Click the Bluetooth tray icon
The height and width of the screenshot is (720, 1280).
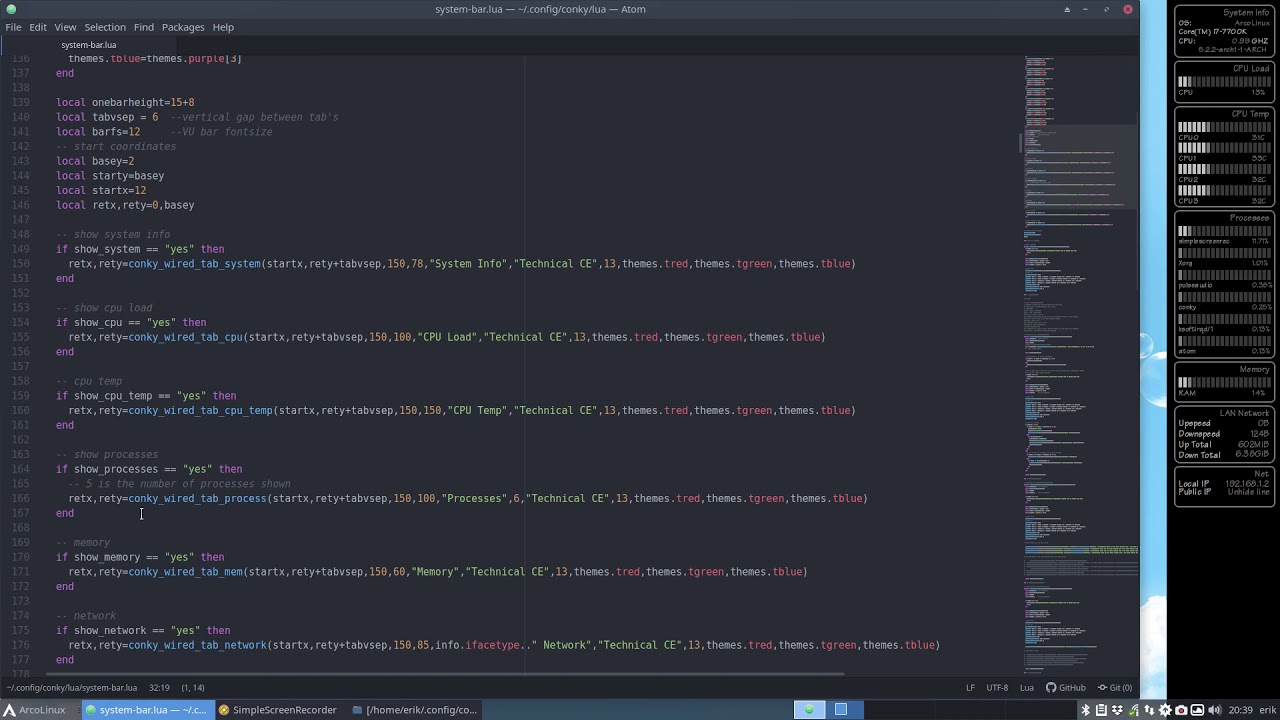1086,710
